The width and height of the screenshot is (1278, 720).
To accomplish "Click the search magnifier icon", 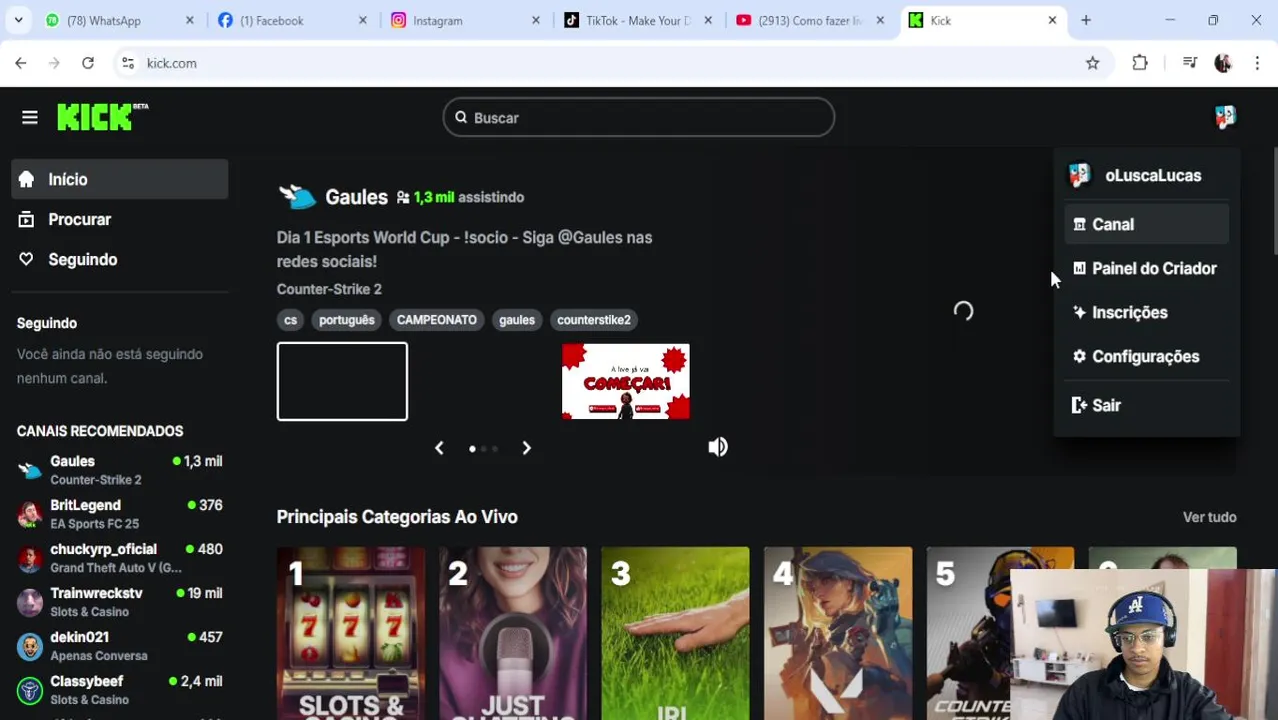I will 461,118.
